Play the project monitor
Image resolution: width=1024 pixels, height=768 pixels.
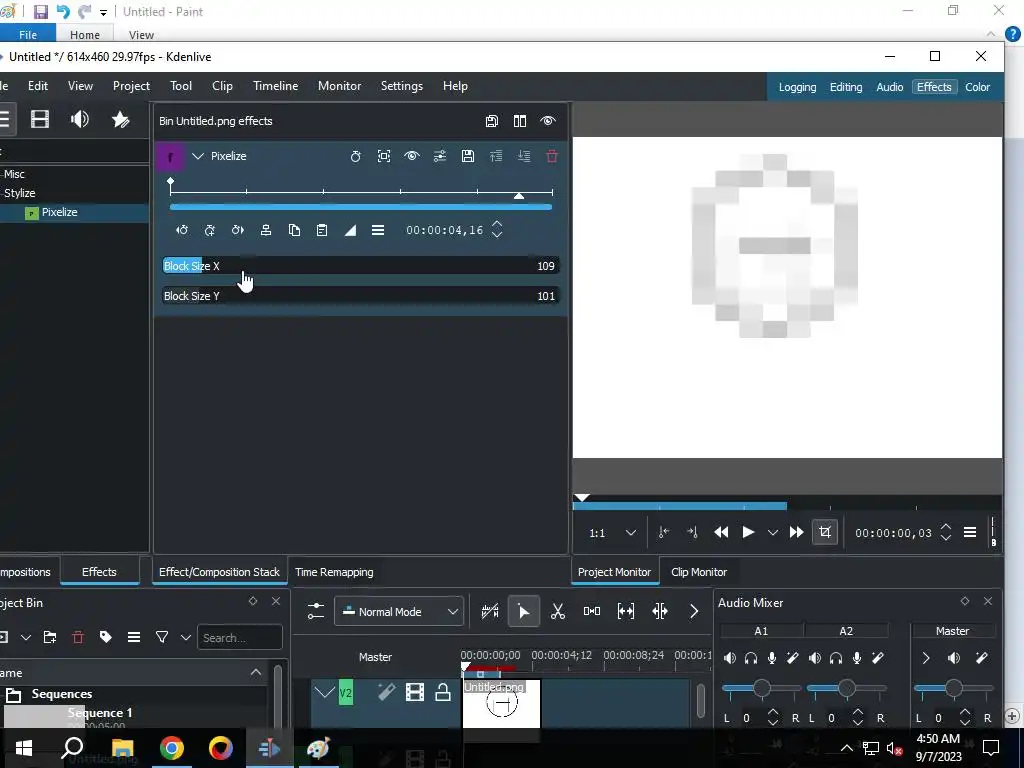(748, 532)
